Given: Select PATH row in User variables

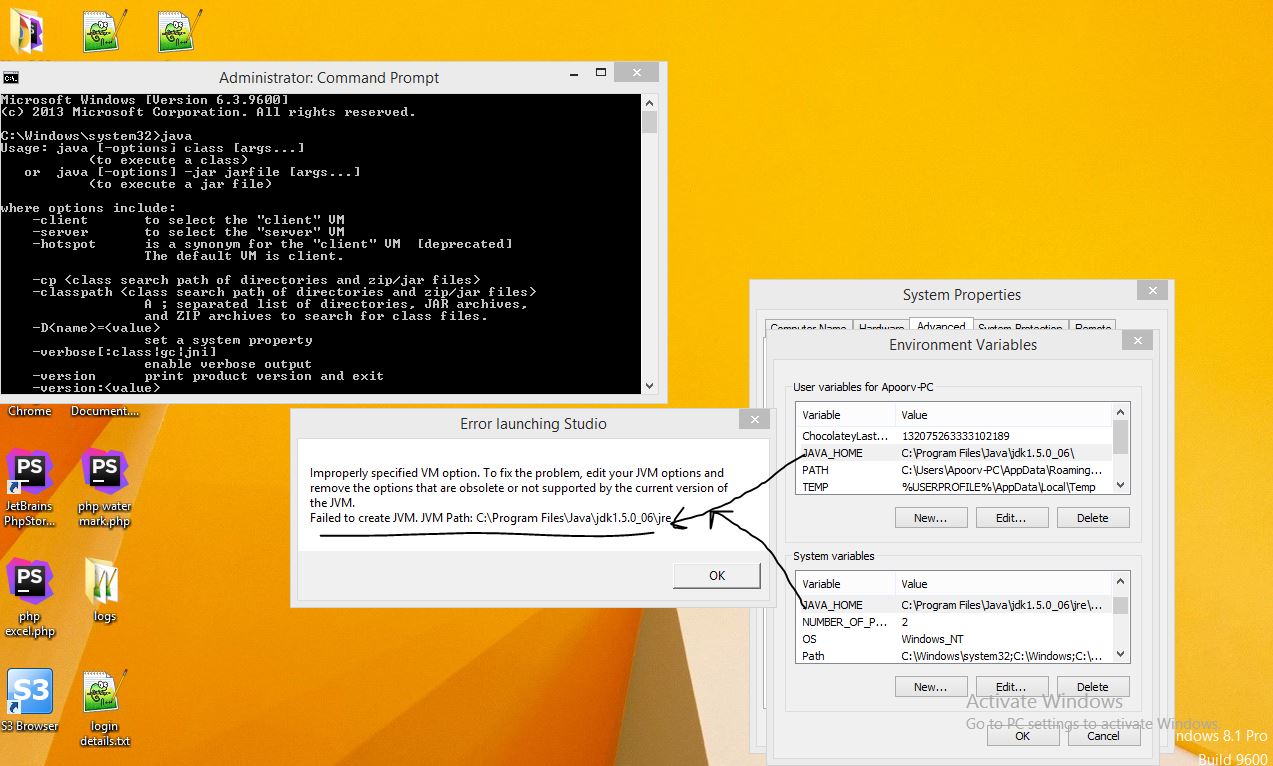Looking at the screenshot, I should [955, 470].
